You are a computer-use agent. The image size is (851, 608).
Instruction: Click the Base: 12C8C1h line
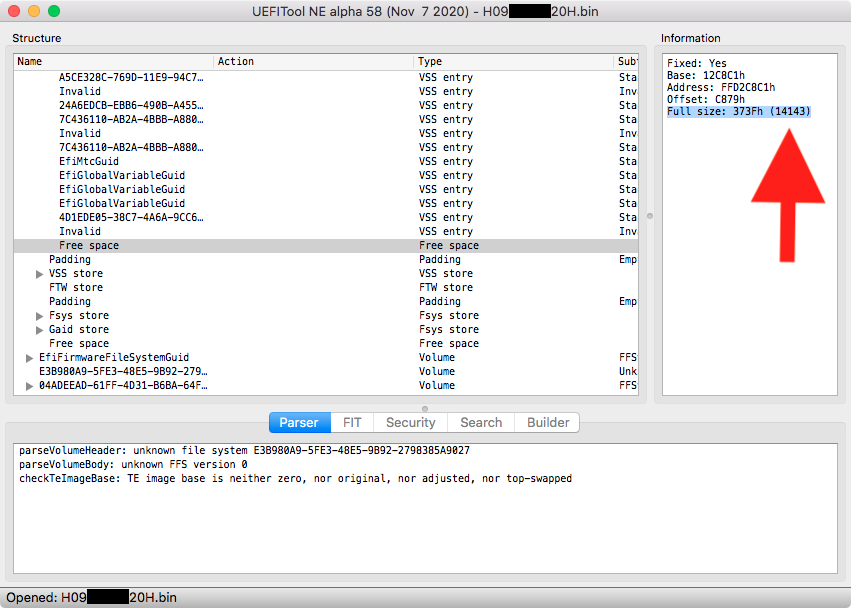pyautogui.click(x=706, y=75)
